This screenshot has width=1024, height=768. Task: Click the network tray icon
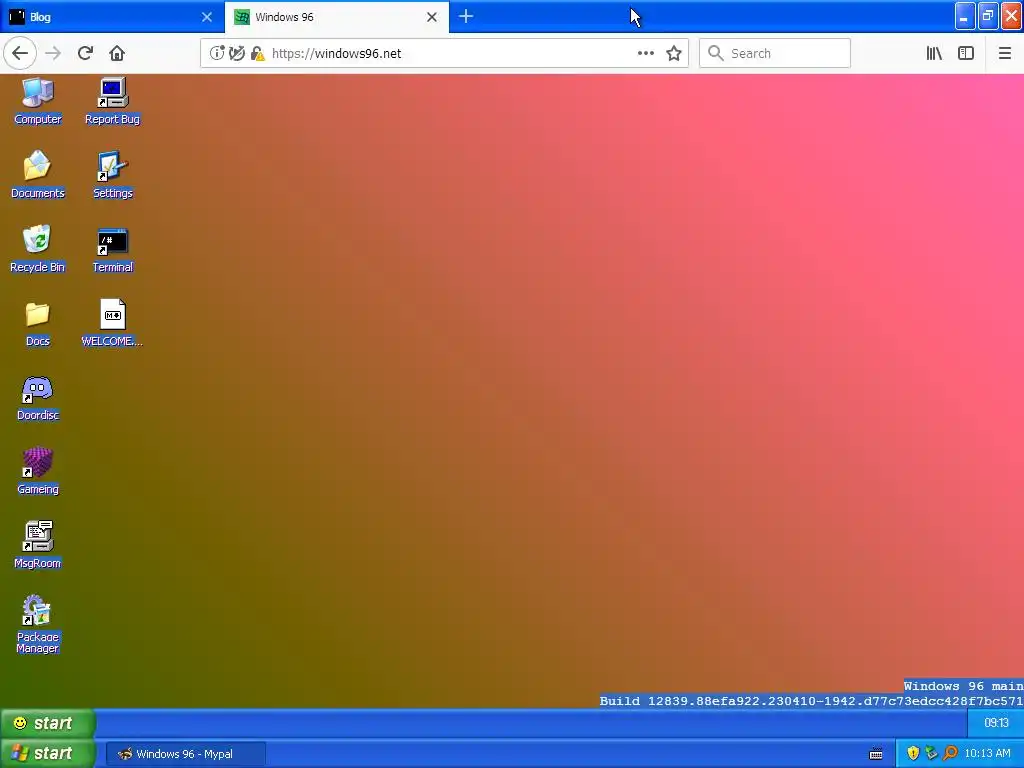pos(931,754)
